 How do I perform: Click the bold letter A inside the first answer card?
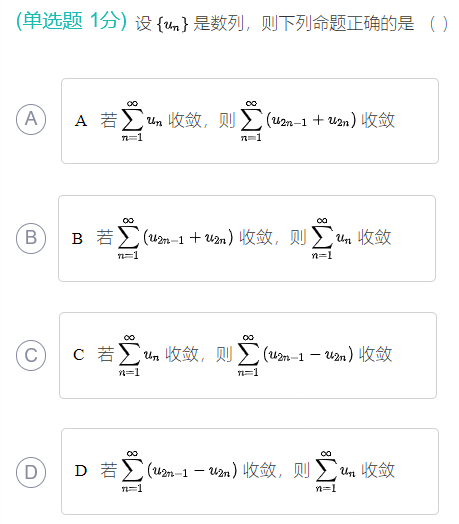click(81, 121)
